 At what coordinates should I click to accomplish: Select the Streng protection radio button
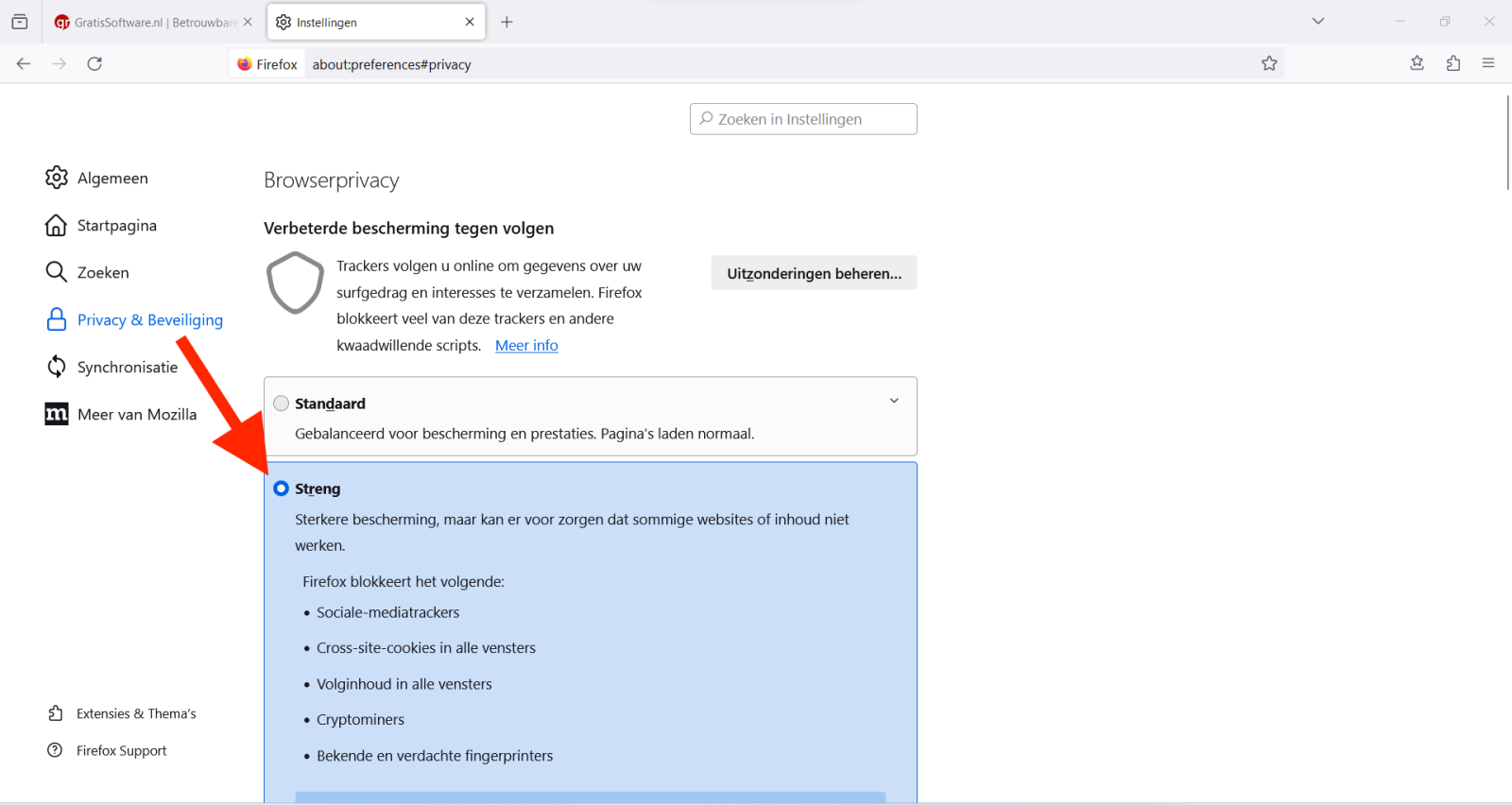(x=282, y=488)
